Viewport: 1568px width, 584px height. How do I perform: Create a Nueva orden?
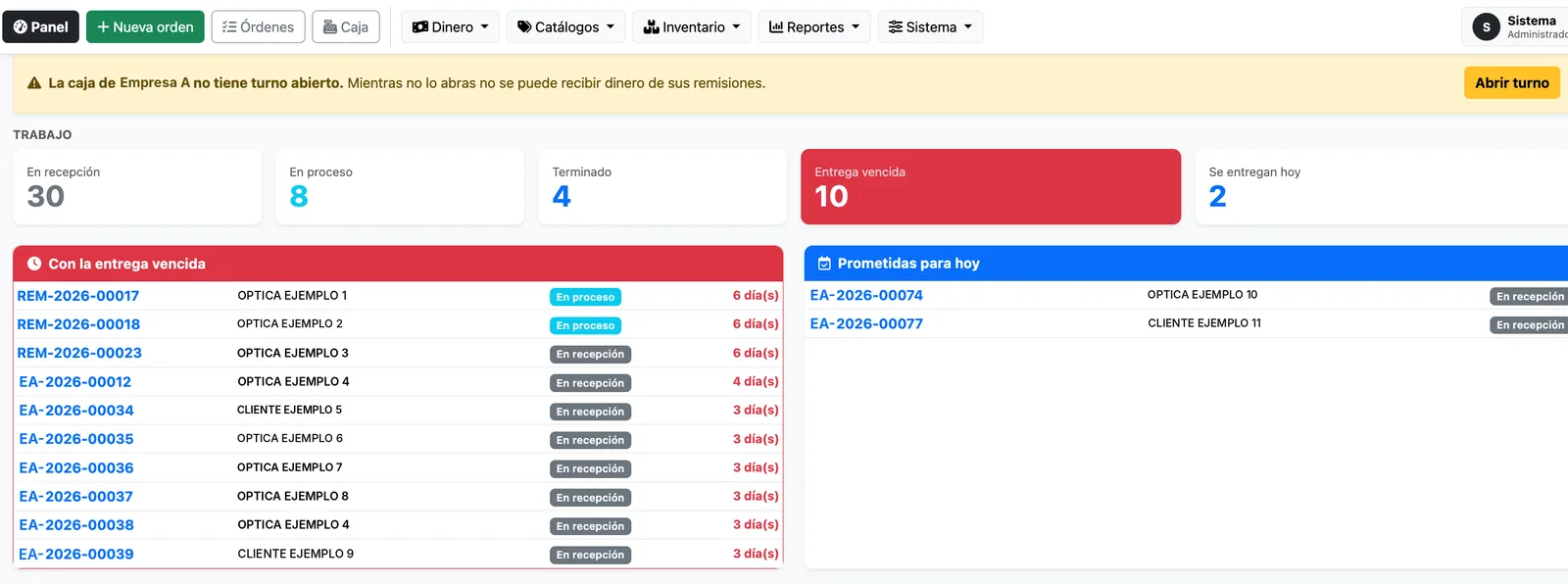[x=145, y=27]
